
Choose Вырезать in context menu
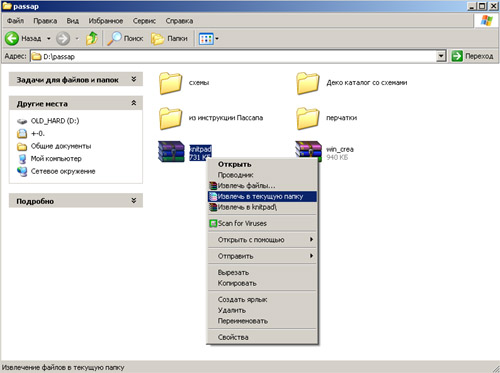pyautogui.click(x=262, y=272)
